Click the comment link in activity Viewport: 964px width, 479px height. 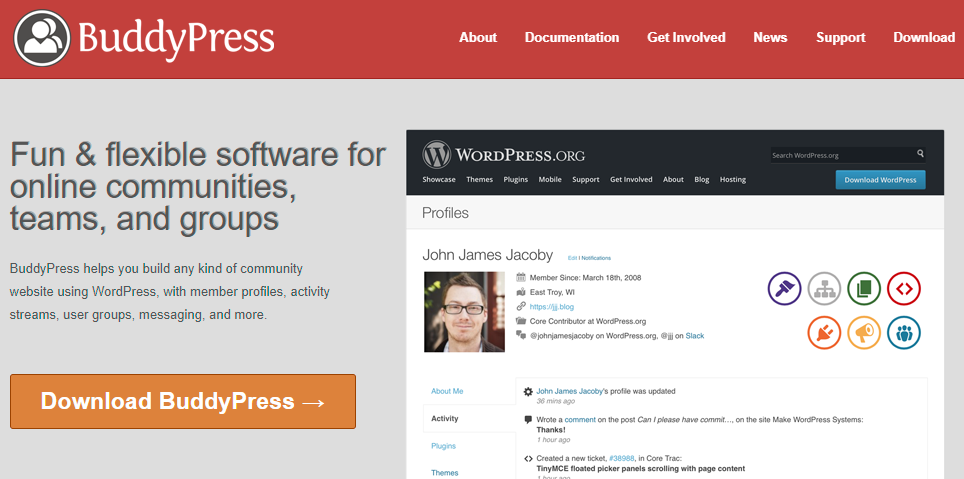pos(580,419)
